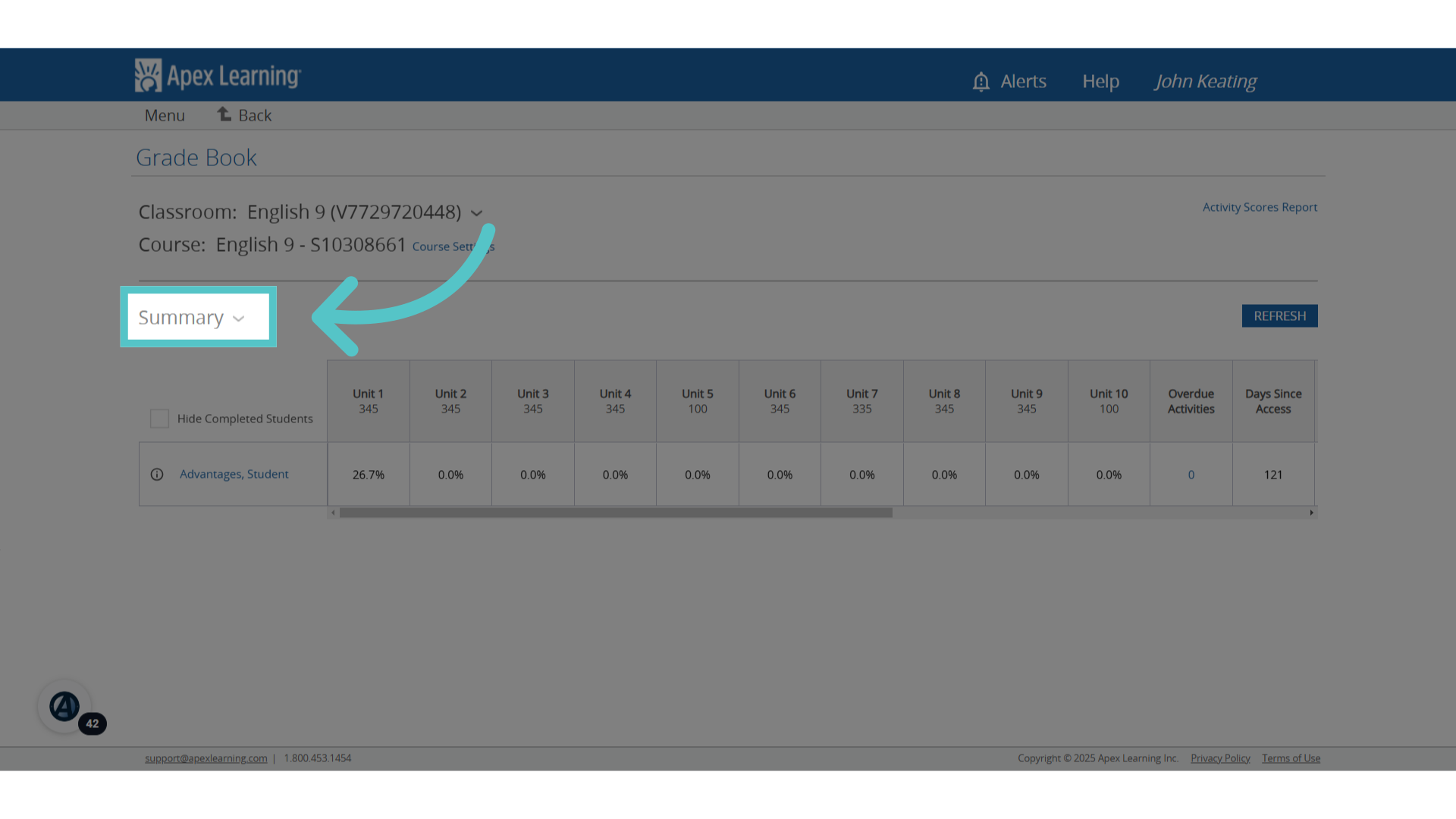Click Unit 7 column header

(x=862, y=401)
